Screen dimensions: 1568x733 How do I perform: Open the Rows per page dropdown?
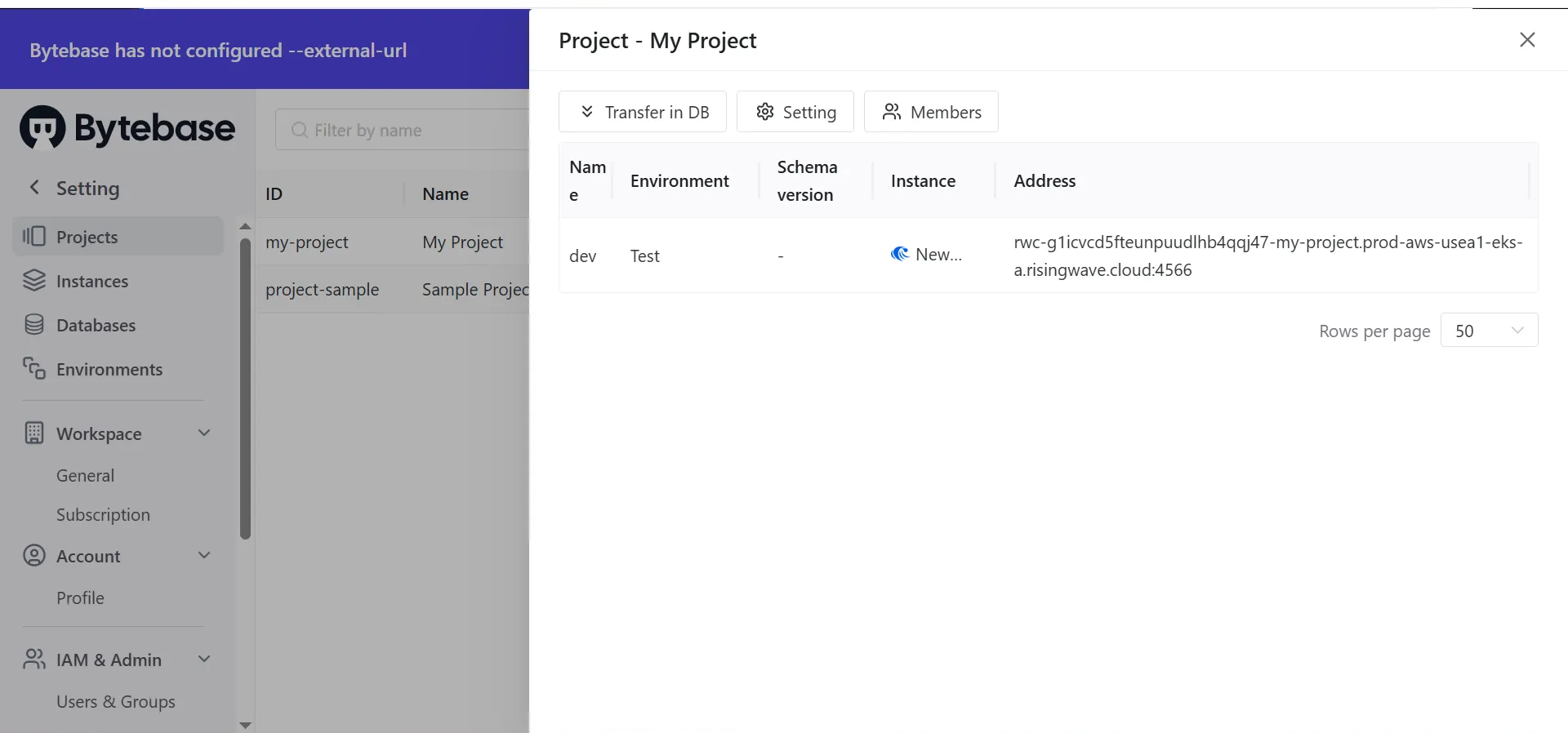tap(1489, 331)
